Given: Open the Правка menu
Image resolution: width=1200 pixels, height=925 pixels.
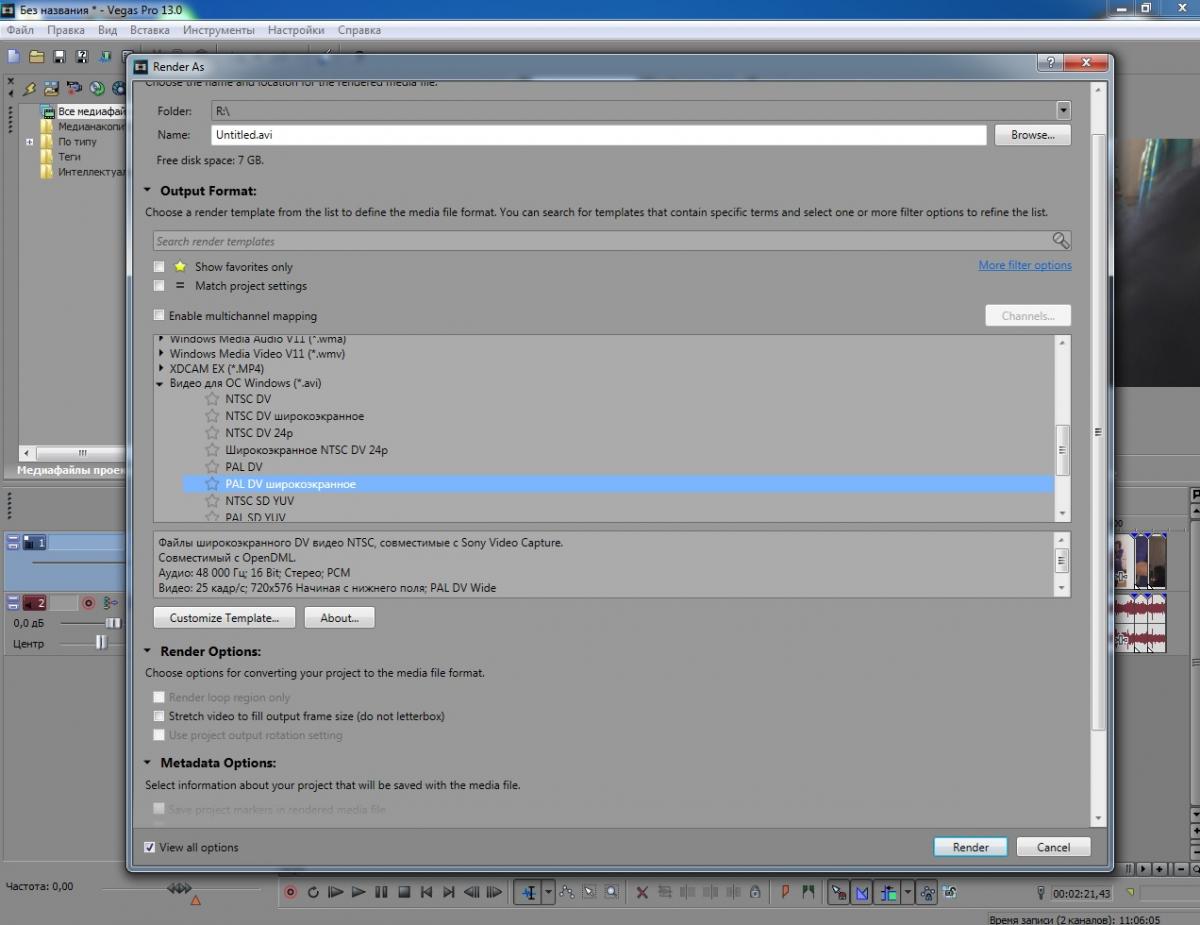Looking at the screenshot, I should [66, 30].
